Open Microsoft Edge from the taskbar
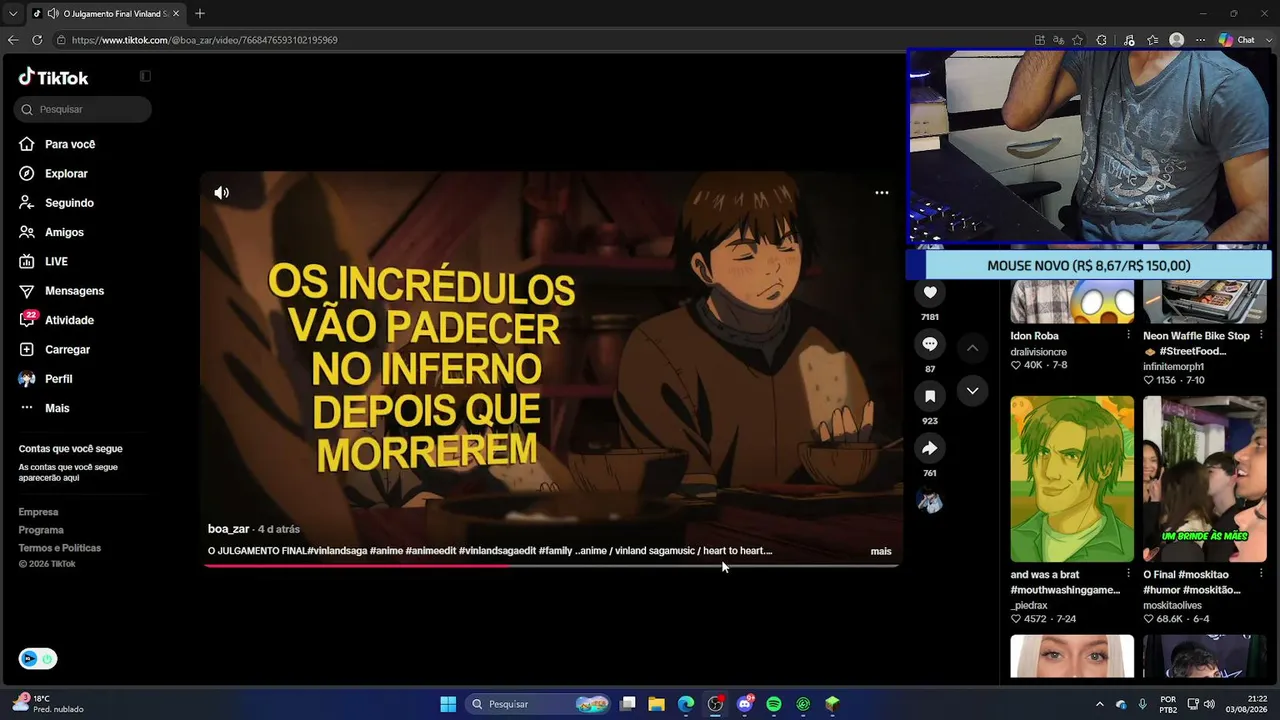The height and width of the screenshot is (720, 1280). click(686, 704)
